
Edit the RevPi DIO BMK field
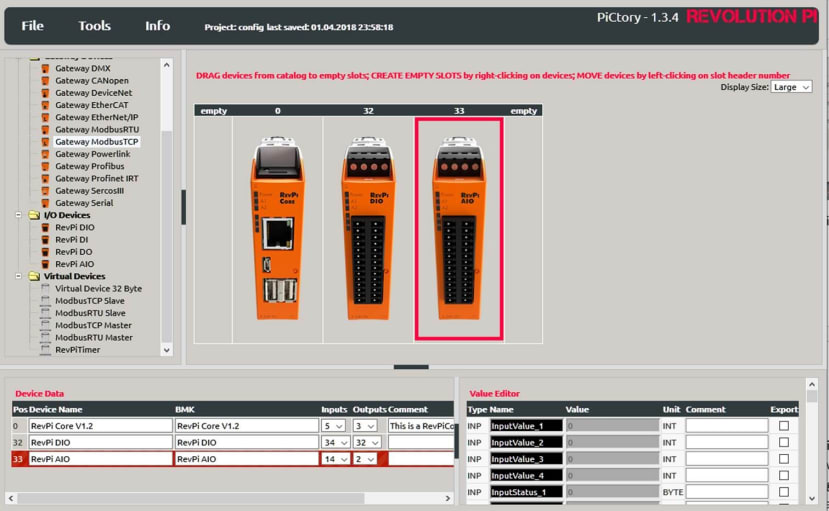(246, 442)
